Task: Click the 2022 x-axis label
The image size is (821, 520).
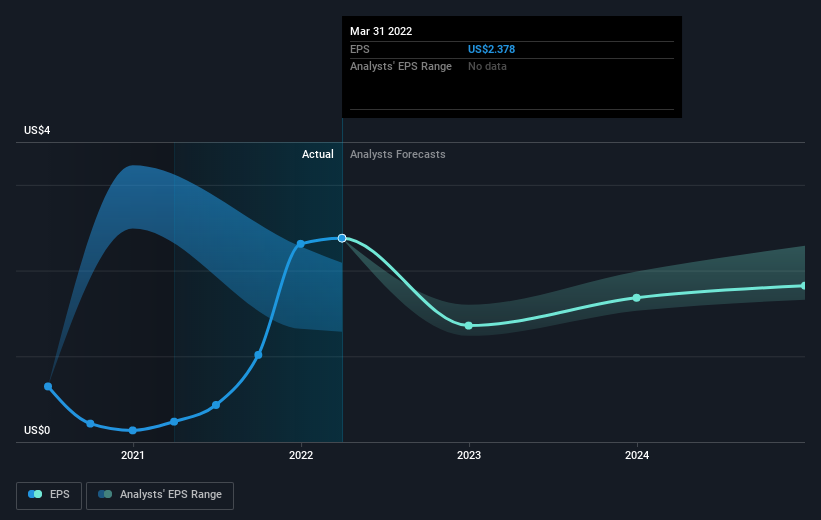Action: [301, 455]
